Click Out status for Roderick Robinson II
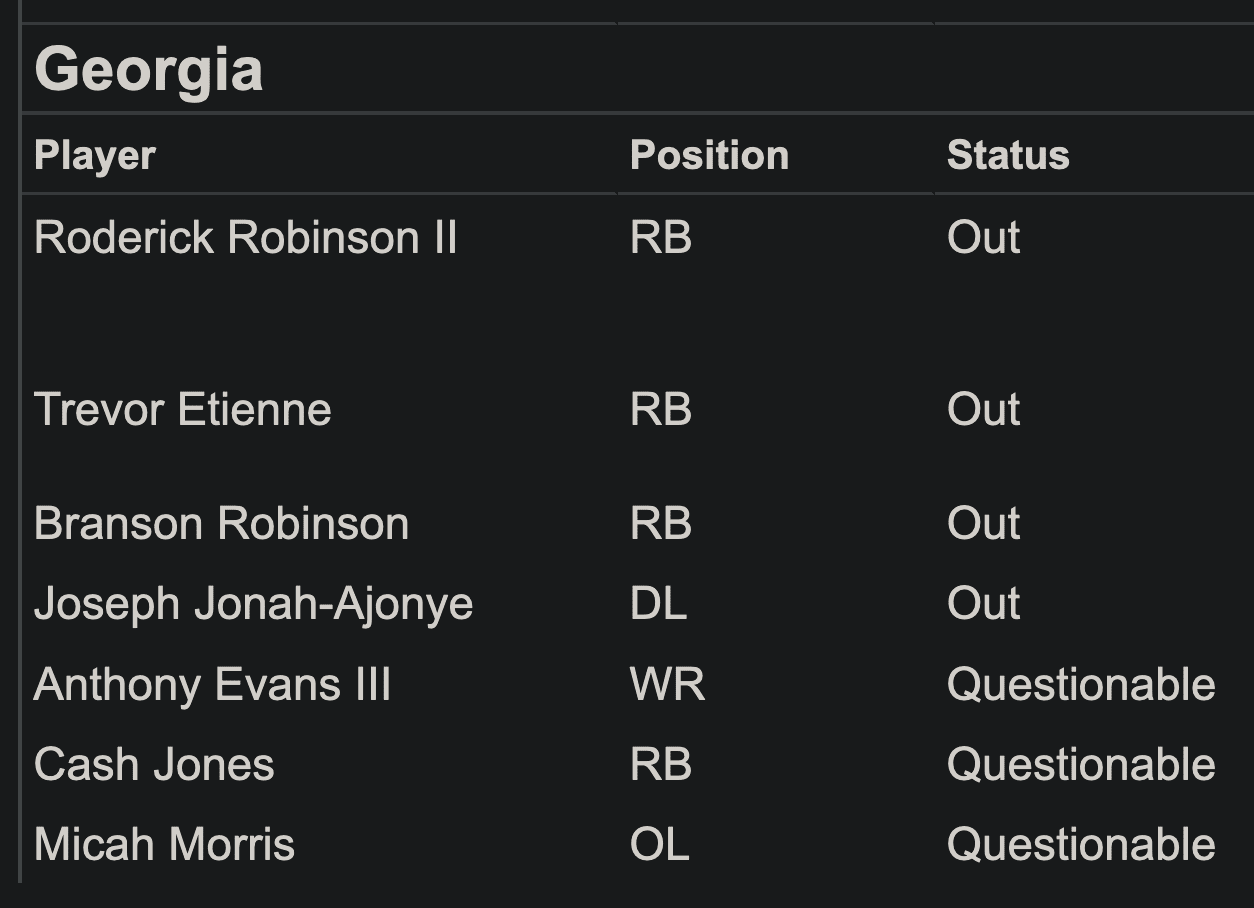1254x908 pixels. (x=983, y=238)
